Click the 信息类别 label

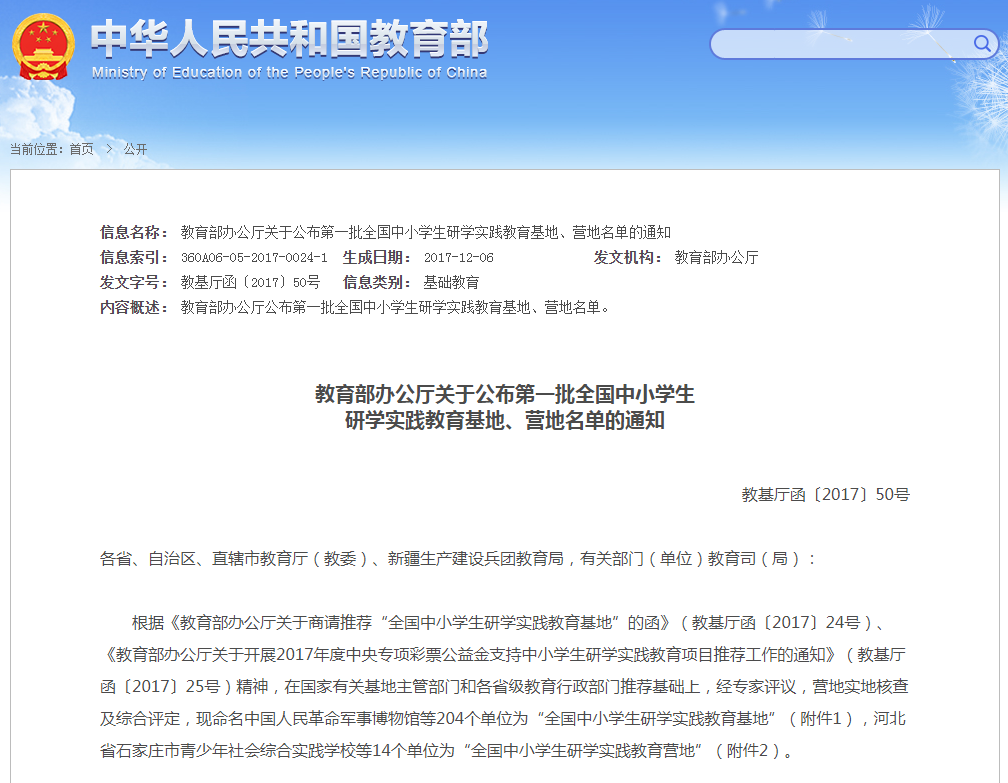click(377, 282)
